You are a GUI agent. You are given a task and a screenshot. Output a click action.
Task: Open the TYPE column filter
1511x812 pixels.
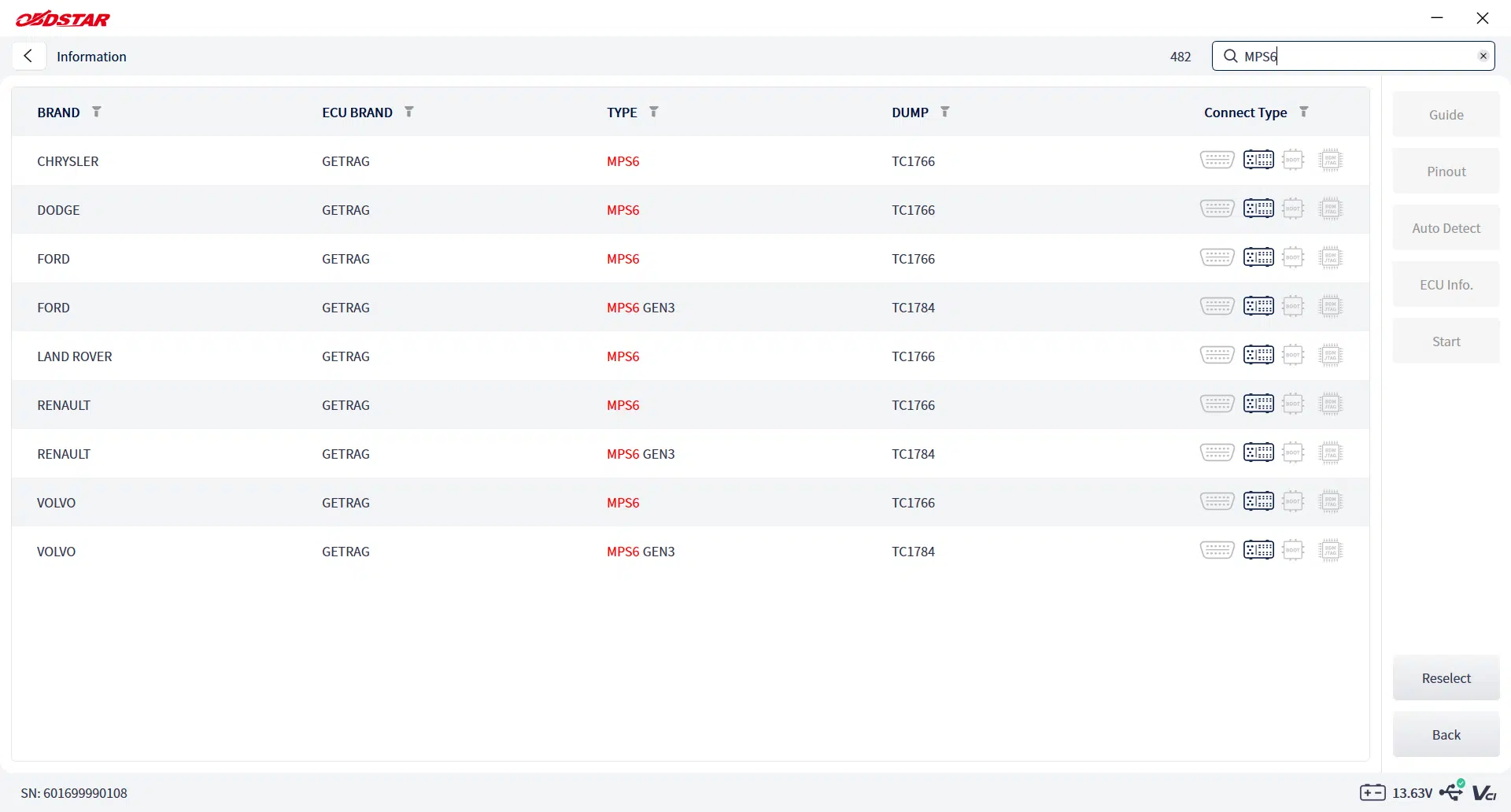(x=653, y=112)
